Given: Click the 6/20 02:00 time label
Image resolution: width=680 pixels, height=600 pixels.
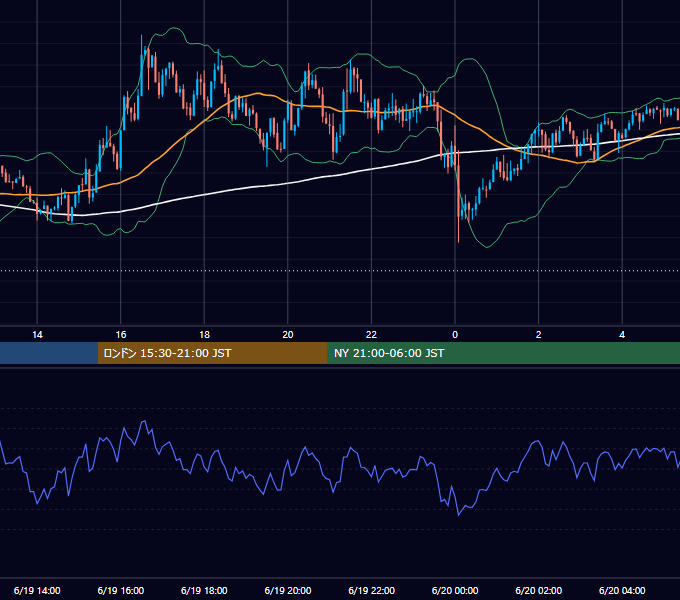Looking at the screenshot, I should pos(539,590).
